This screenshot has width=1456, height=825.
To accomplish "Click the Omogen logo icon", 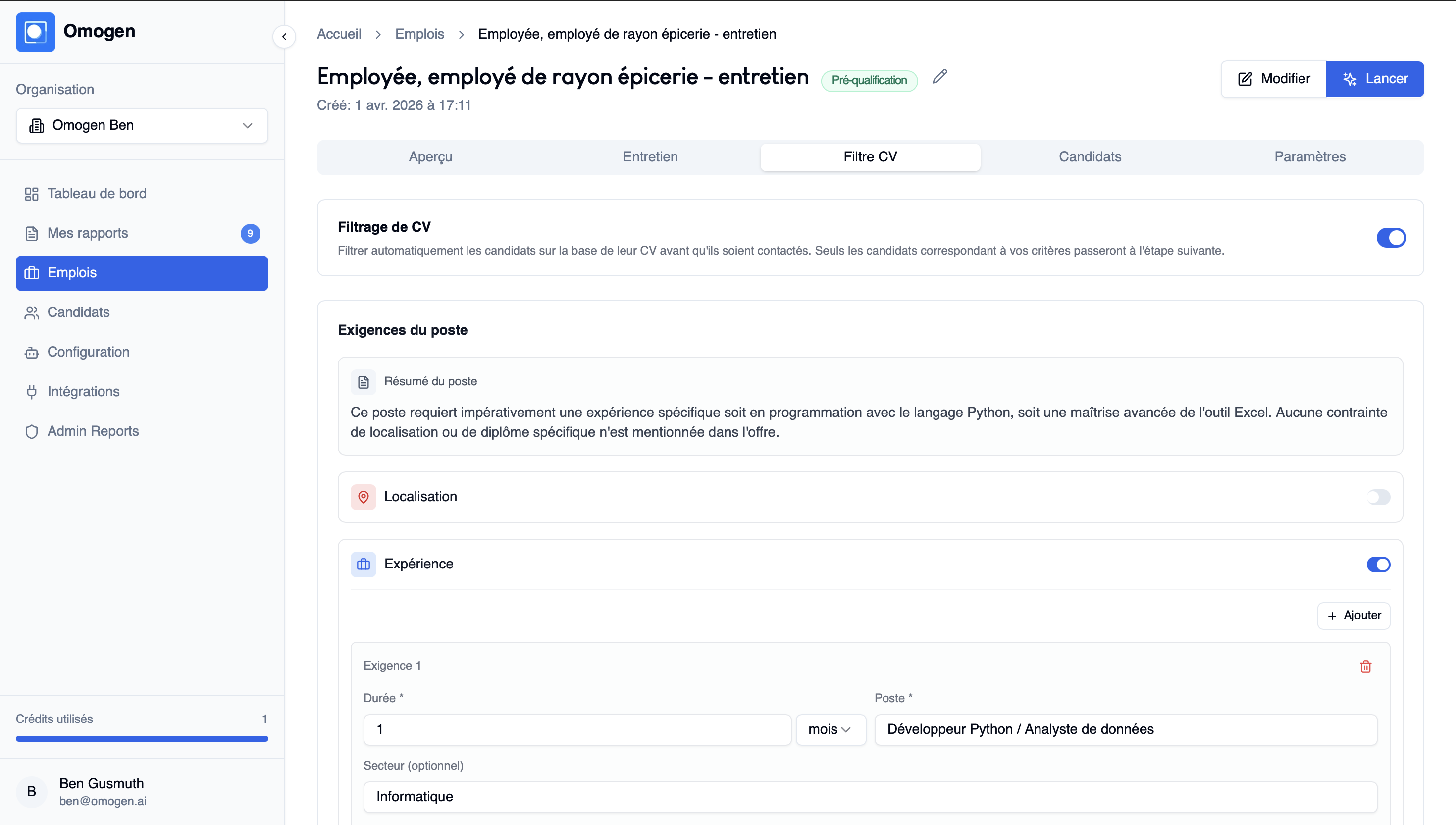I will 35,32.
